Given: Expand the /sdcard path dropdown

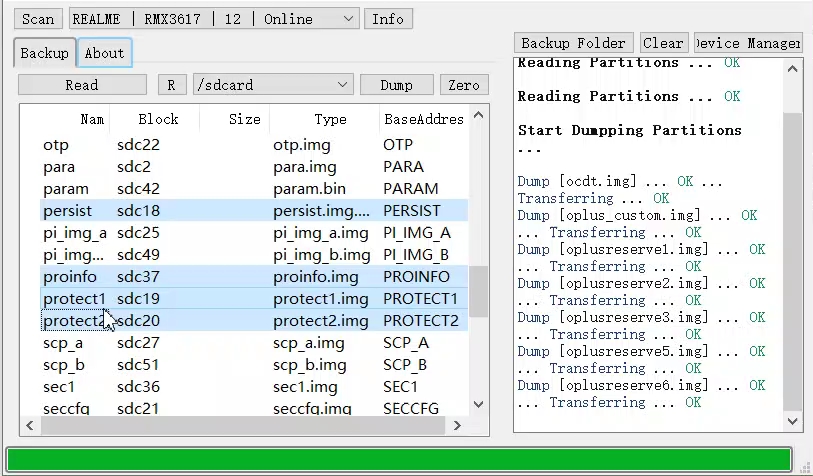Looking at the screenshot, I should click(x=273, y=85).
